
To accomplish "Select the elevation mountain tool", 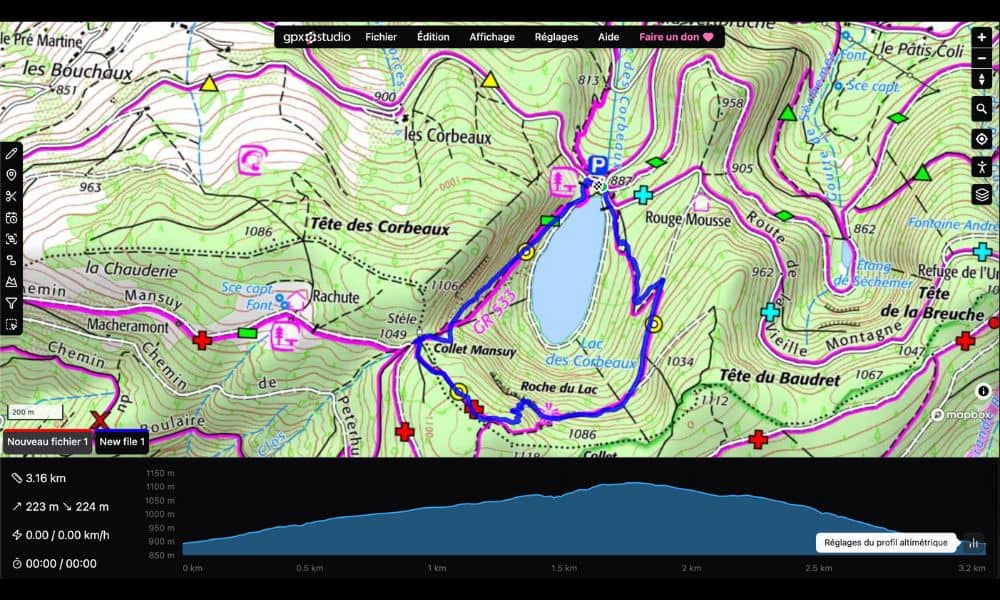I will 11,282.
